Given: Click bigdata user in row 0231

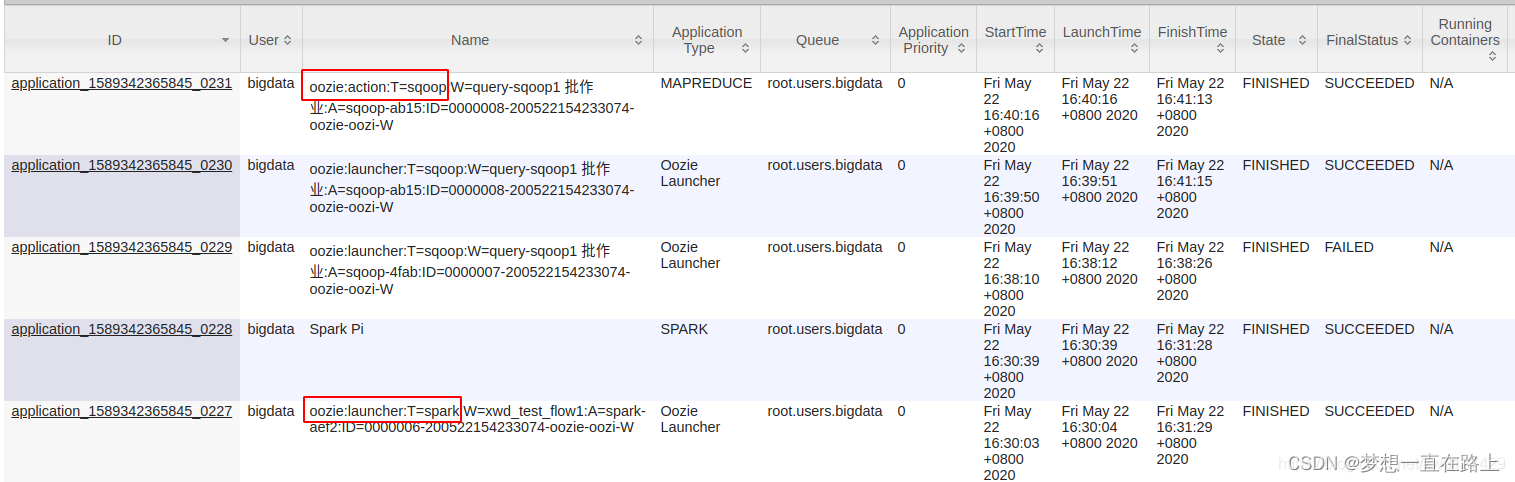Looking at the screenshot, I should pos(271,83).
